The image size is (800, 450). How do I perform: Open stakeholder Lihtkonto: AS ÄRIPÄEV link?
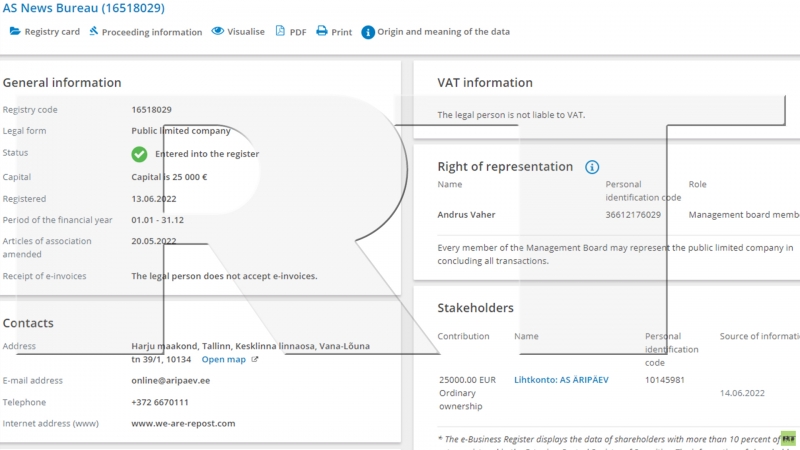(x=561, y=380)
